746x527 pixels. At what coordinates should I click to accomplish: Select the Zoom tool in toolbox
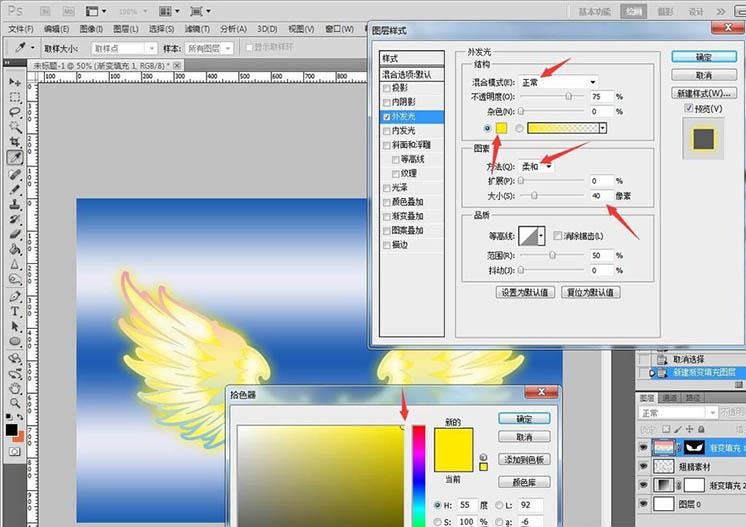(15, 403)
